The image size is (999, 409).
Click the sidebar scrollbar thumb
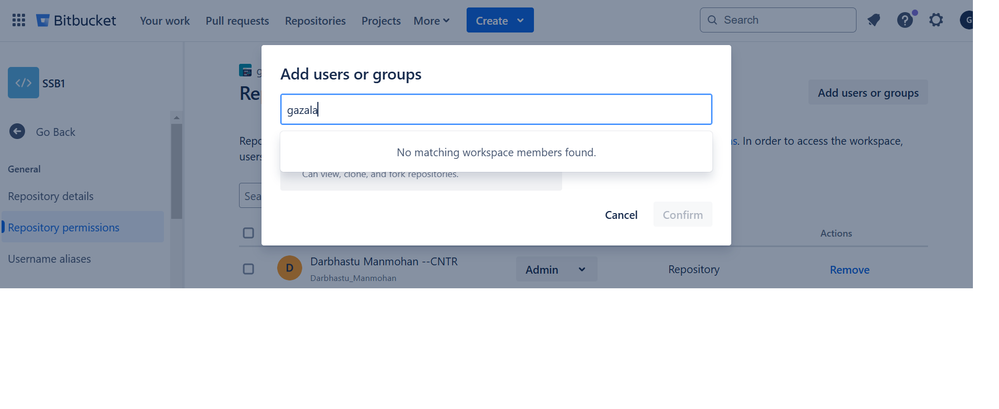[176, 171]
